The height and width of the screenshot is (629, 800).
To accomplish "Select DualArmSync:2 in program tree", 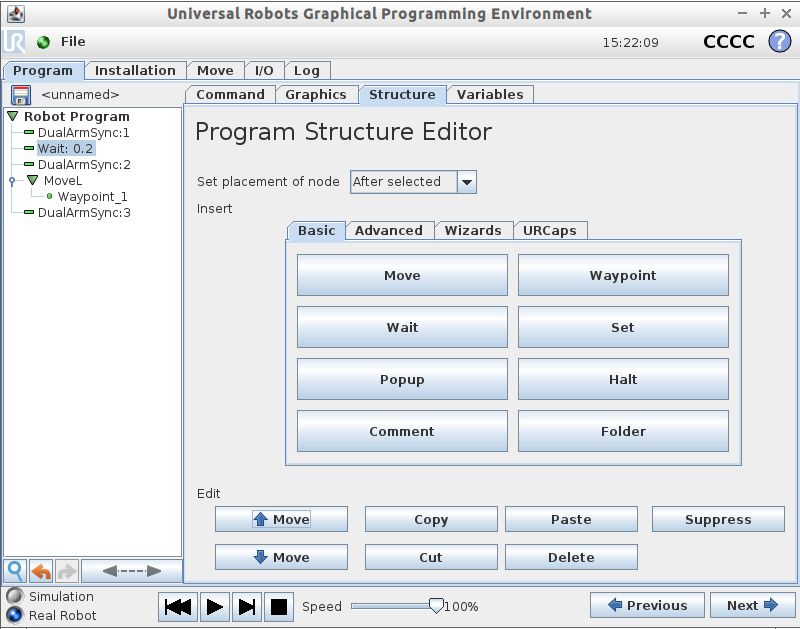I will tap(84, 164).
